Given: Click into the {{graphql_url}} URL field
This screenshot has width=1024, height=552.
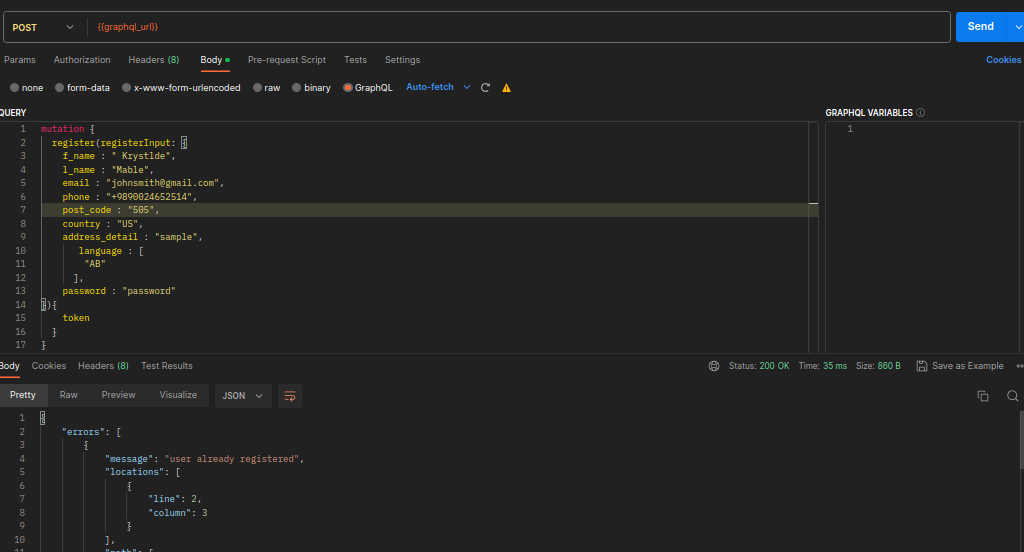Looking at the screenshot, I should 519,27.
